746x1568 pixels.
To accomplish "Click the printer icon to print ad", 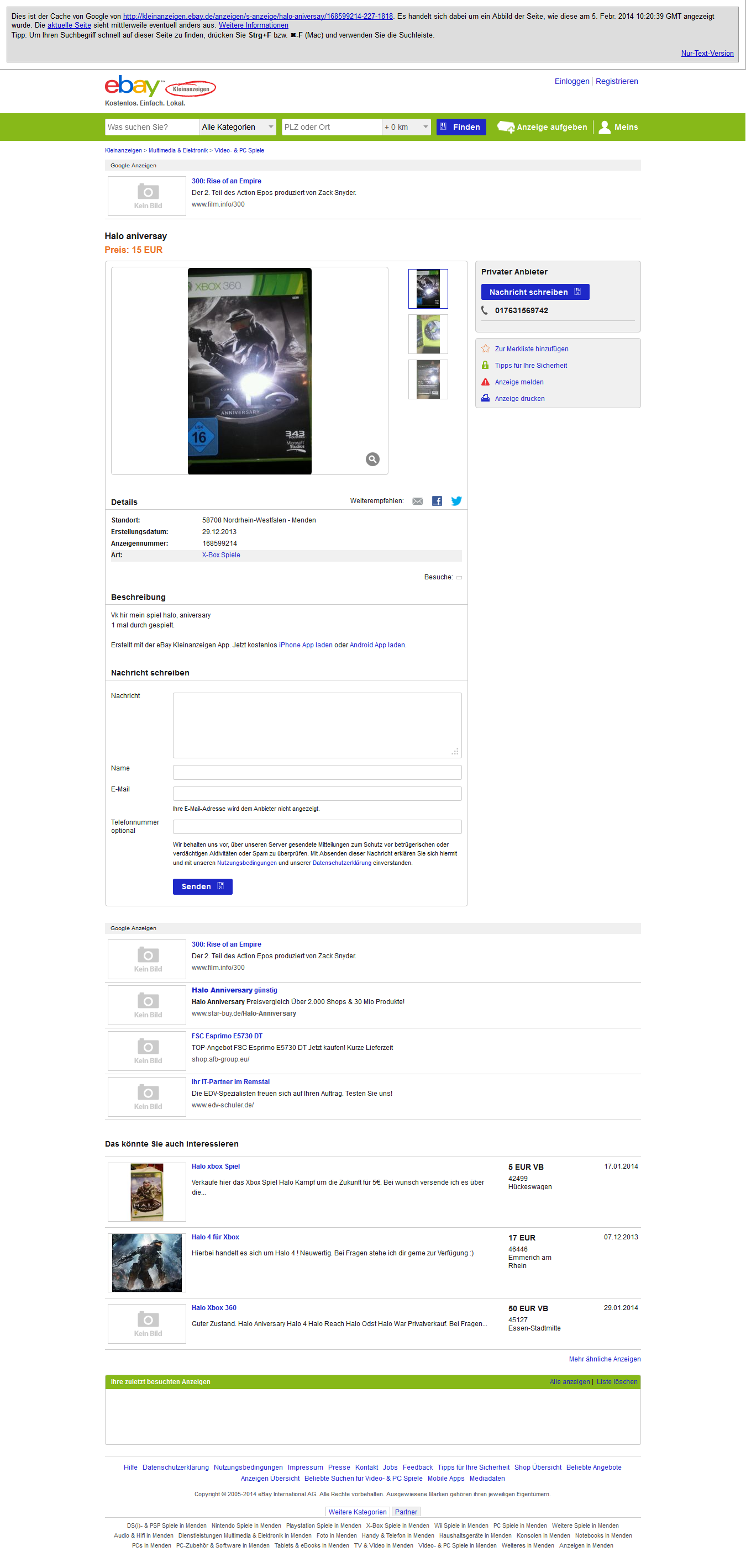I will [485, 399].
